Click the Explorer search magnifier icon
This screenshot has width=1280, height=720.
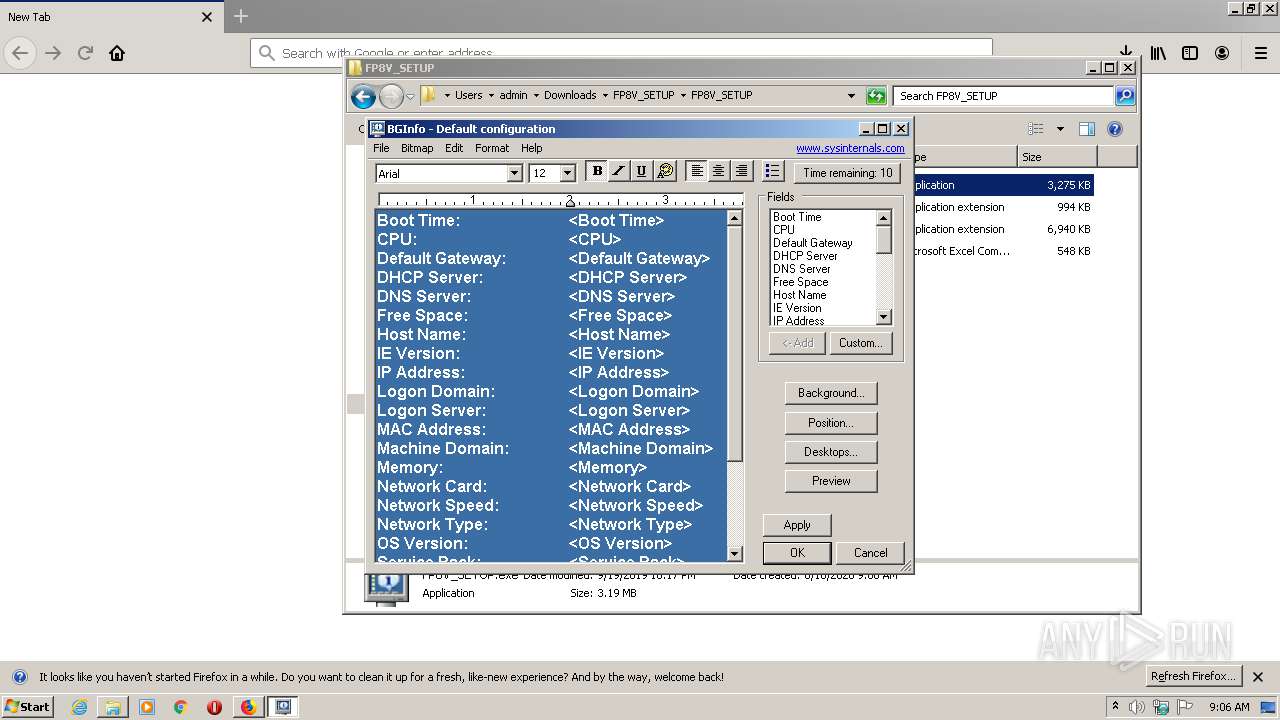click(x=1125, y=96)
